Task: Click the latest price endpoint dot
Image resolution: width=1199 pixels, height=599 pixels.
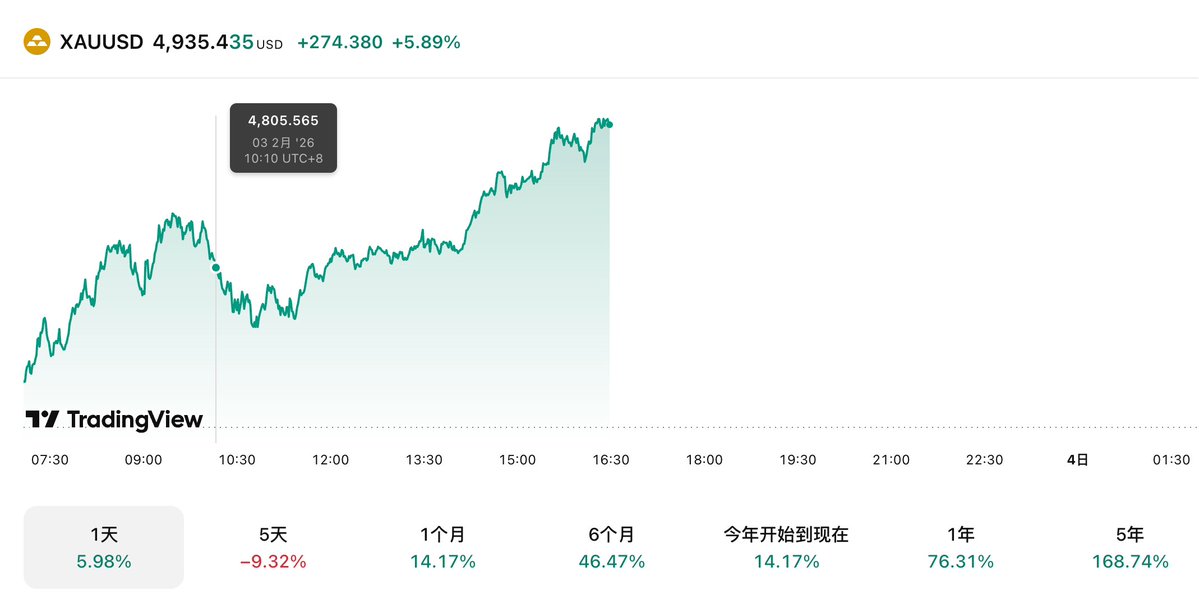Action: pyautogui.click(x=610, y=124)
